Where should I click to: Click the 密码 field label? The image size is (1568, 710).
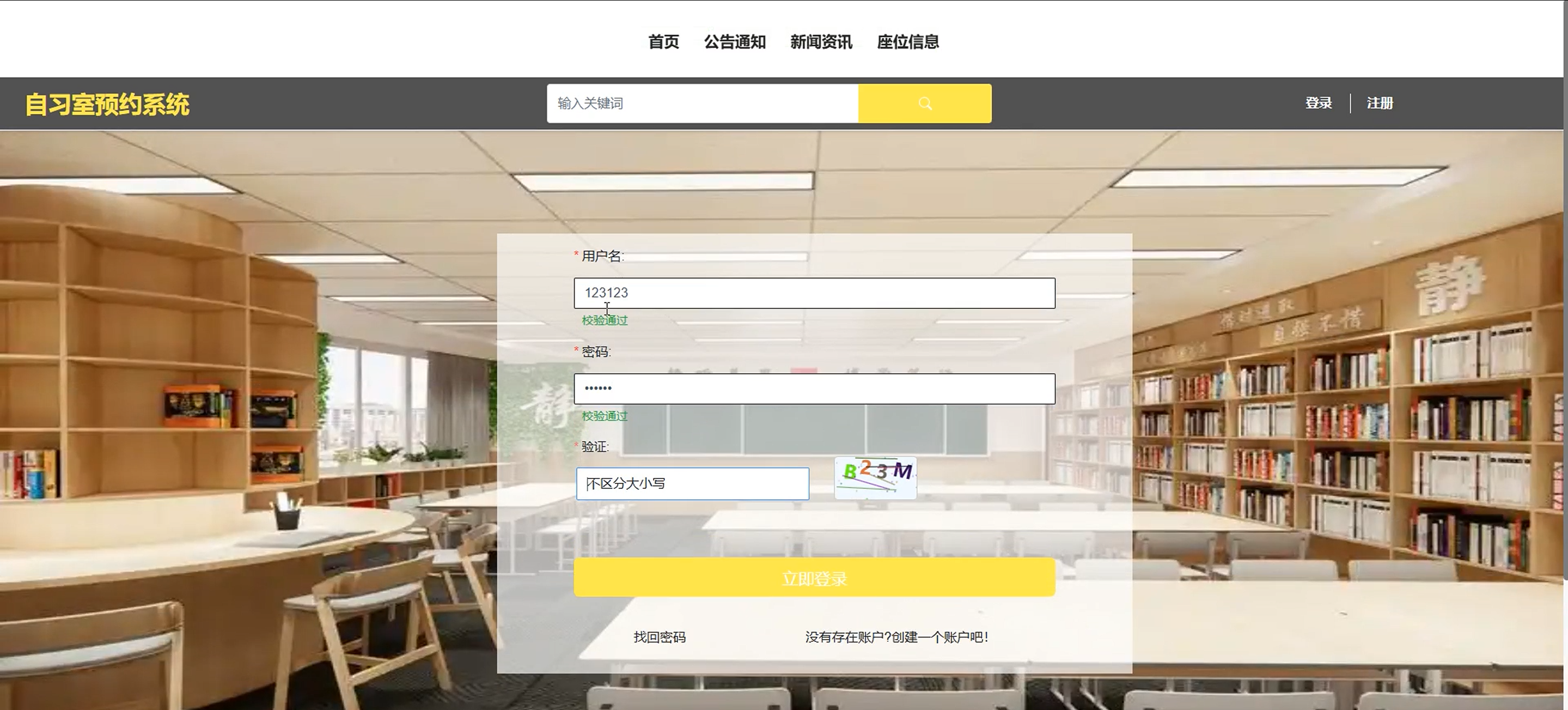(x=595, y=351)
